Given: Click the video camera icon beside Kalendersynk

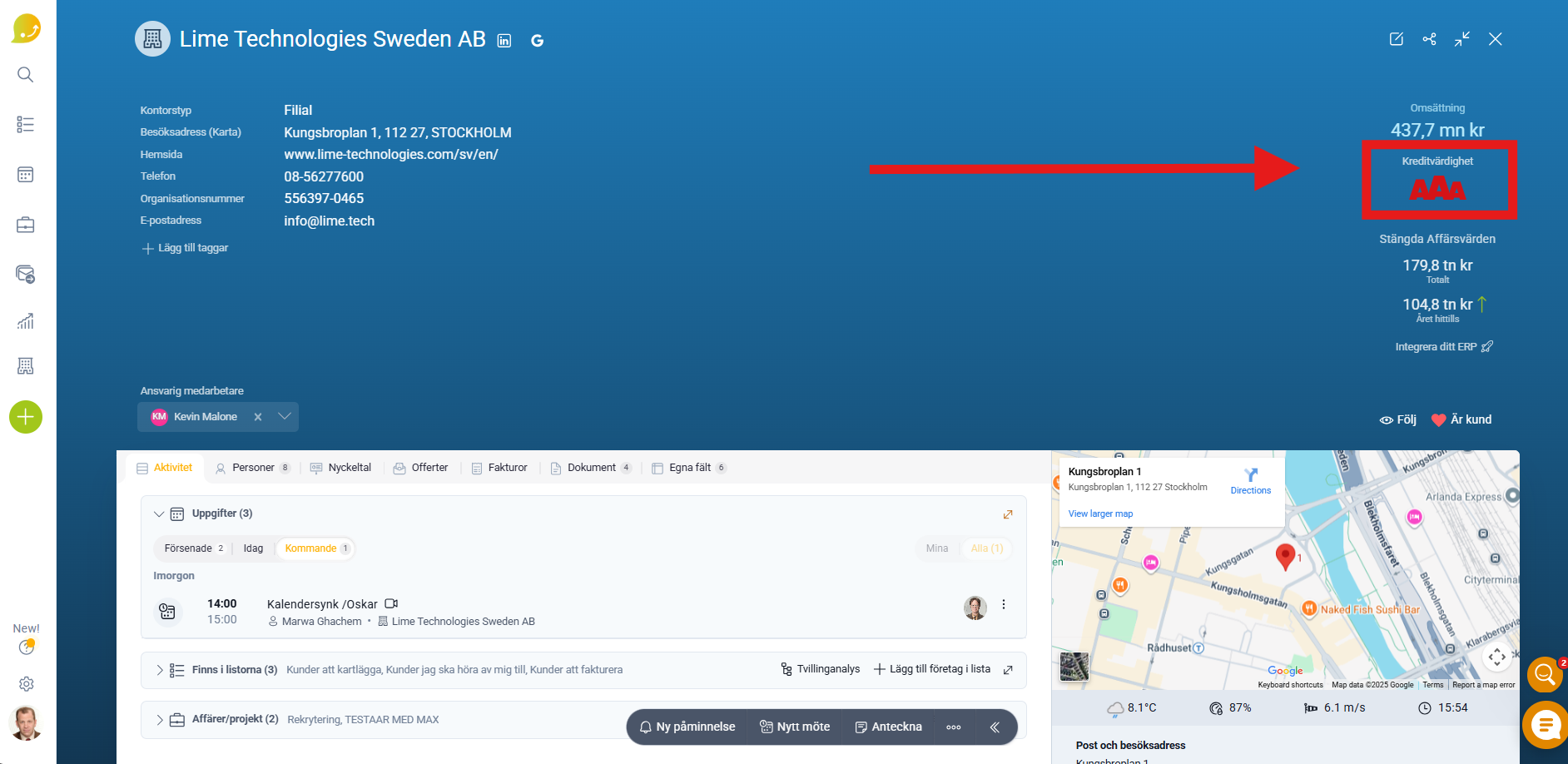Looking at the screenshot, I should coord(391,604).
